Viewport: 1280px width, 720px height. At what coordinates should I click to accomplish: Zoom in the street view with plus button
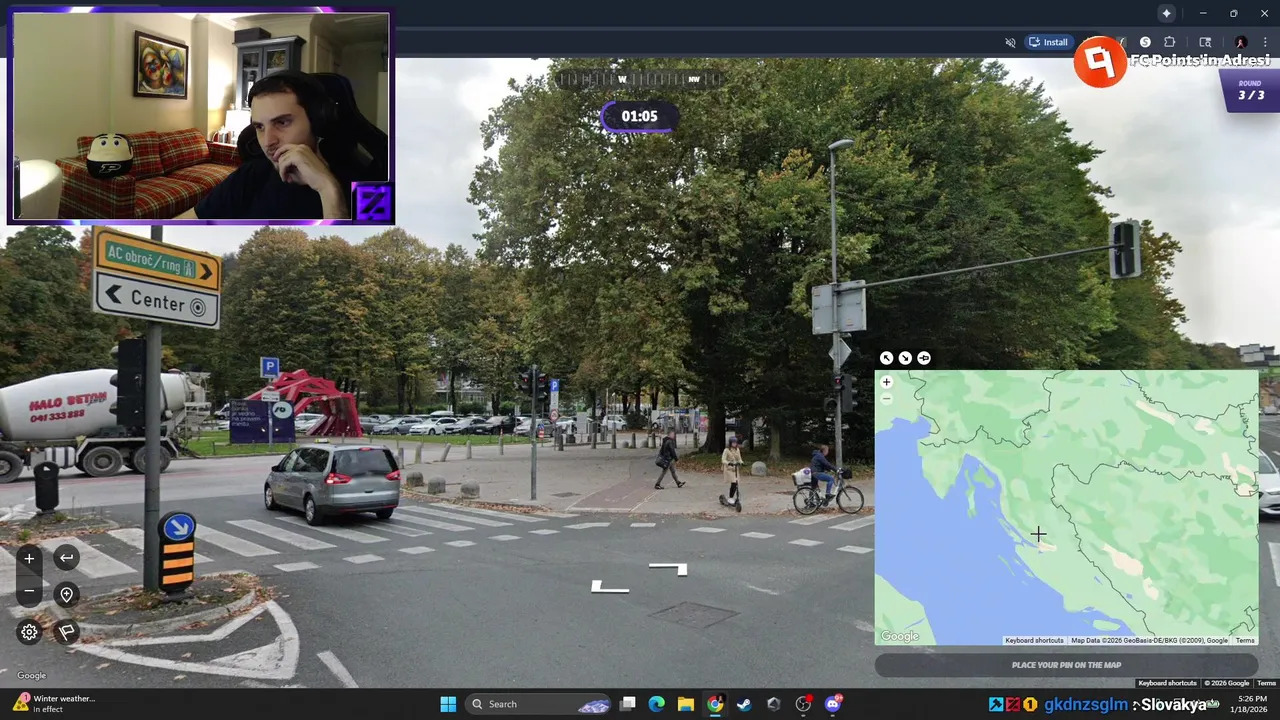pos(29,559)
